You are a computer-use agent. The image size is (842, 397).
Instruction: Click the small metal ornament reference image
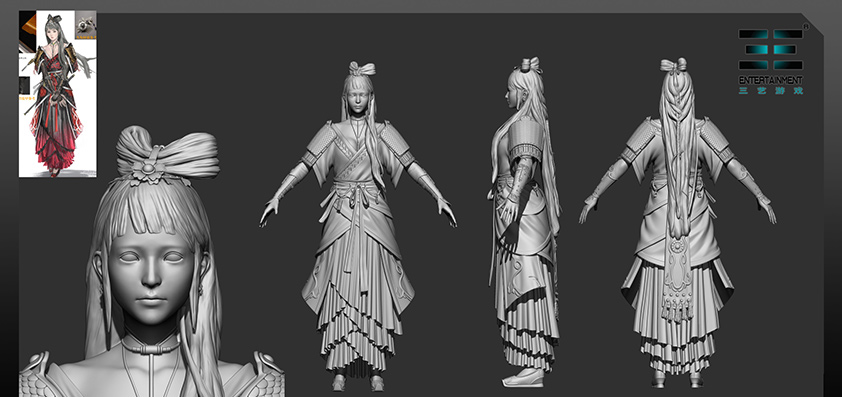85,24
